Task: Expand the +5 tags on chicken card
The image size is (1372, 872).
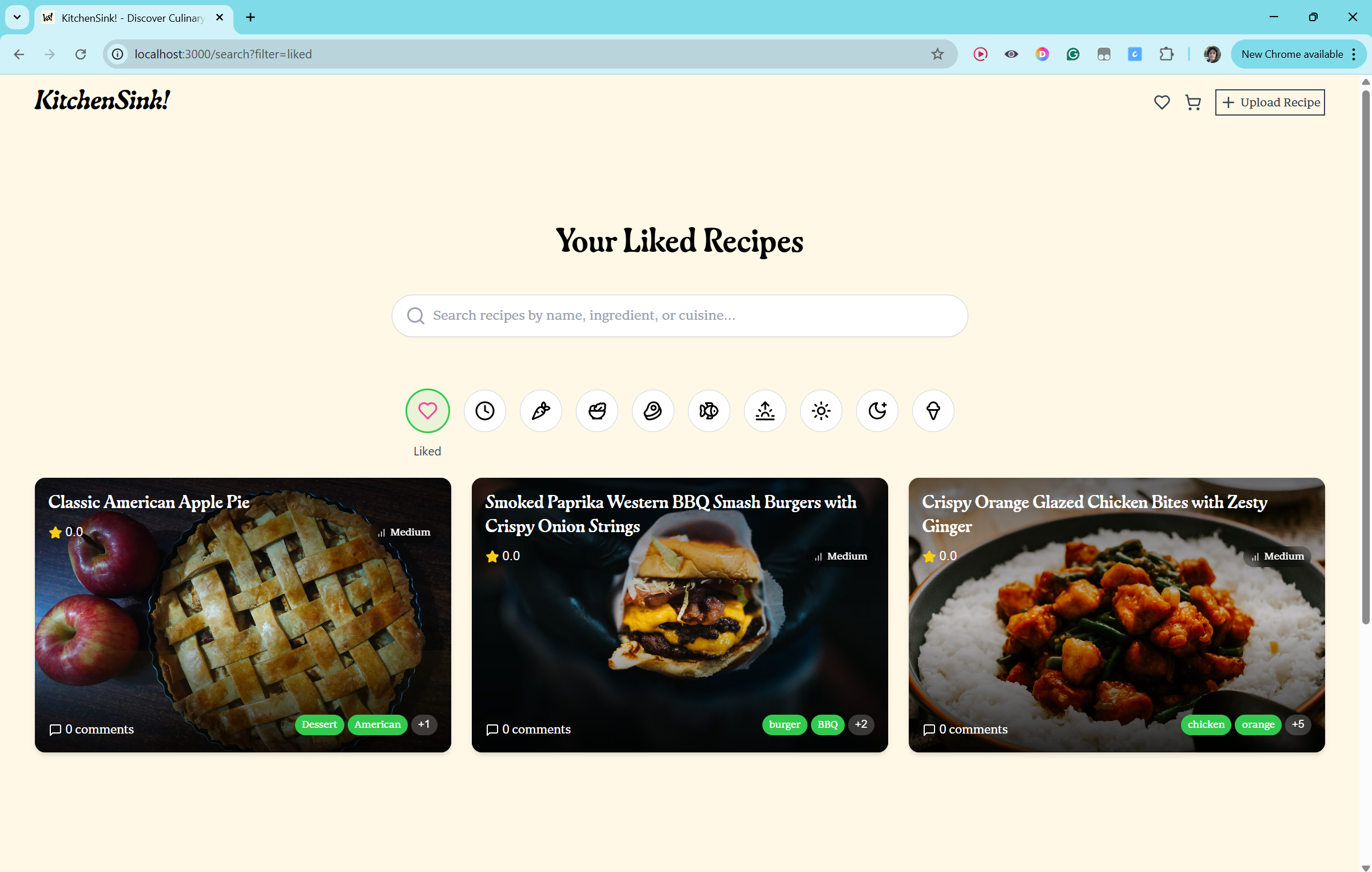Action: 1298,724
